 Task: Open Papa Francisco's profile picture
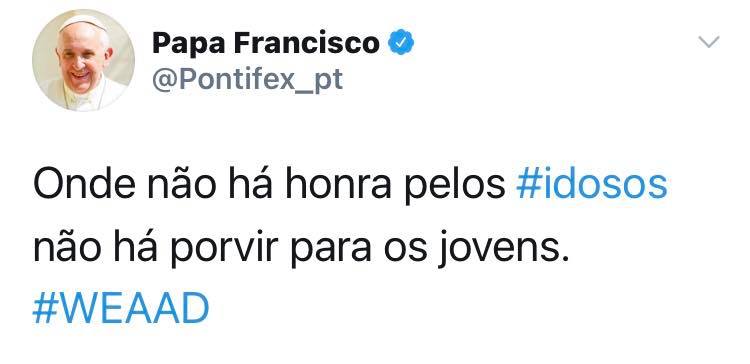point(83,60)
